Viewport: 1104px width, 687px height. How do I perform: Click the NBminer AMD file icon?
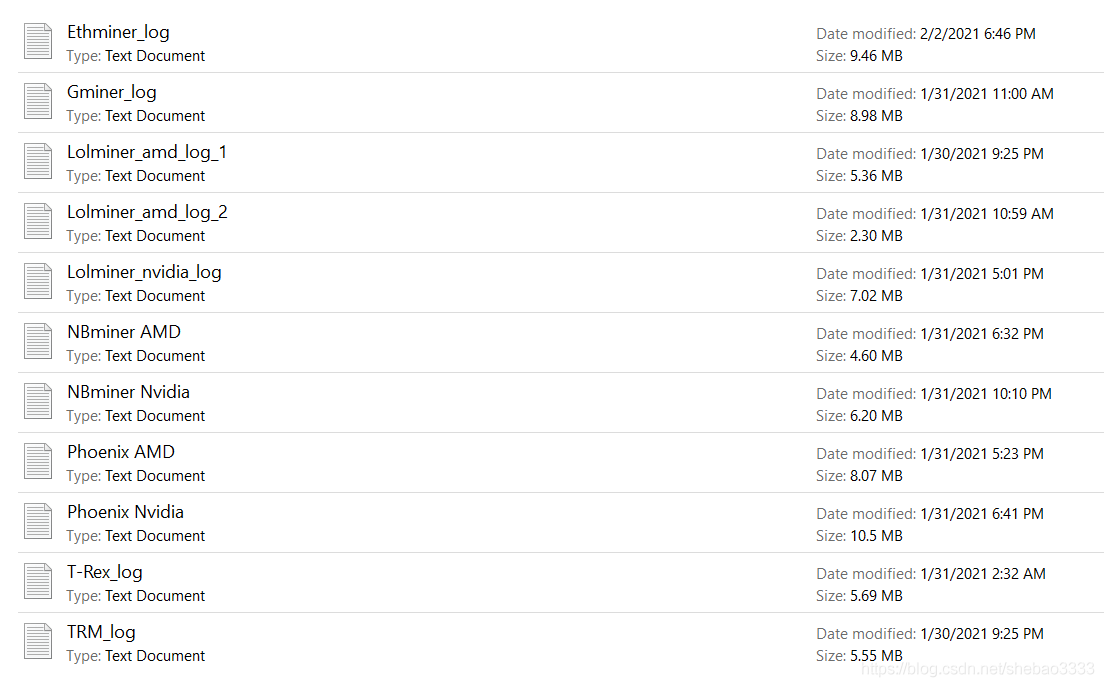click(38, 341)
